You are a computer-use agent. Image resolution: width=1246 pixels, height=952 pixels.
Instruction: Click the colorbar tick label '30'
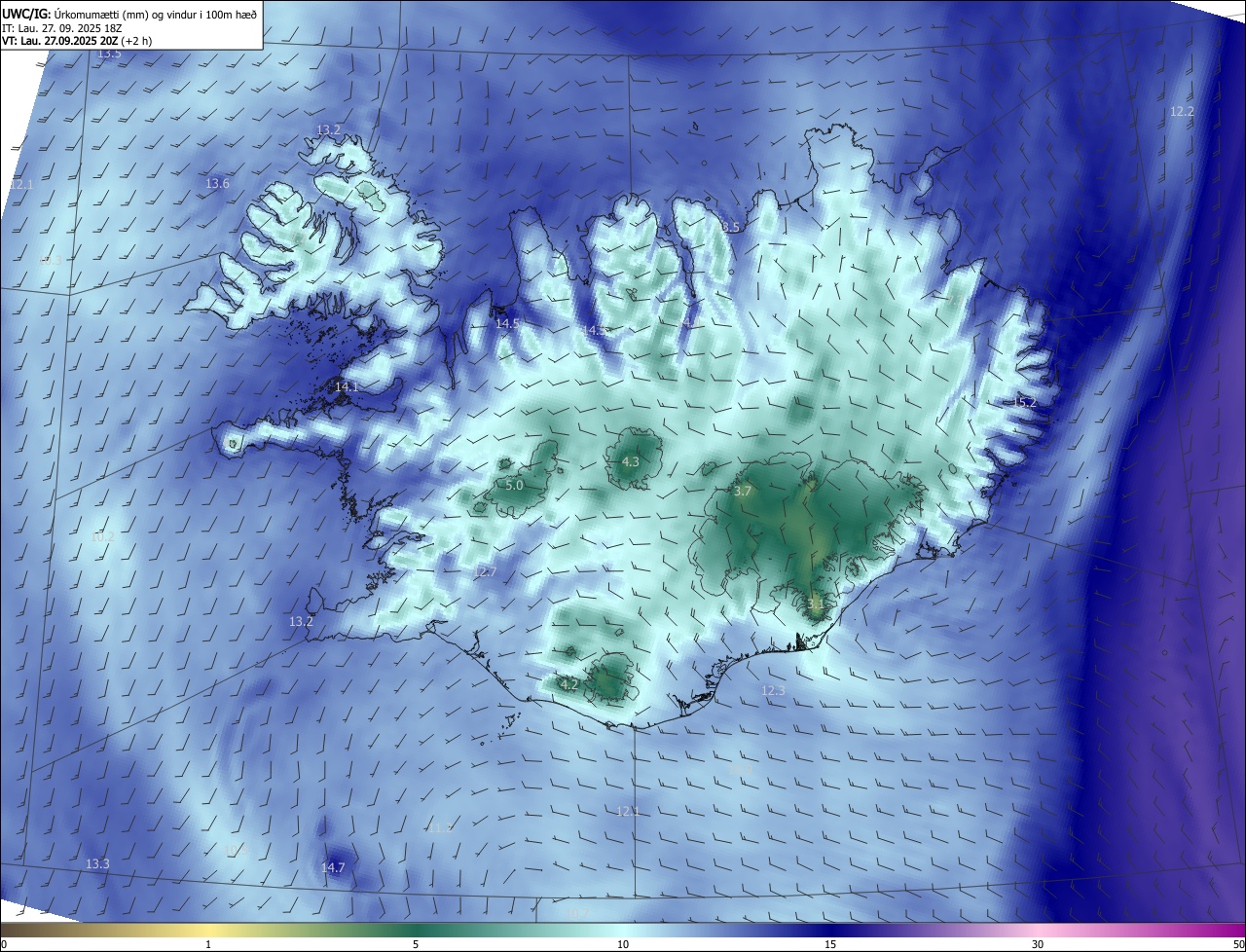[x=1038, y=944]
